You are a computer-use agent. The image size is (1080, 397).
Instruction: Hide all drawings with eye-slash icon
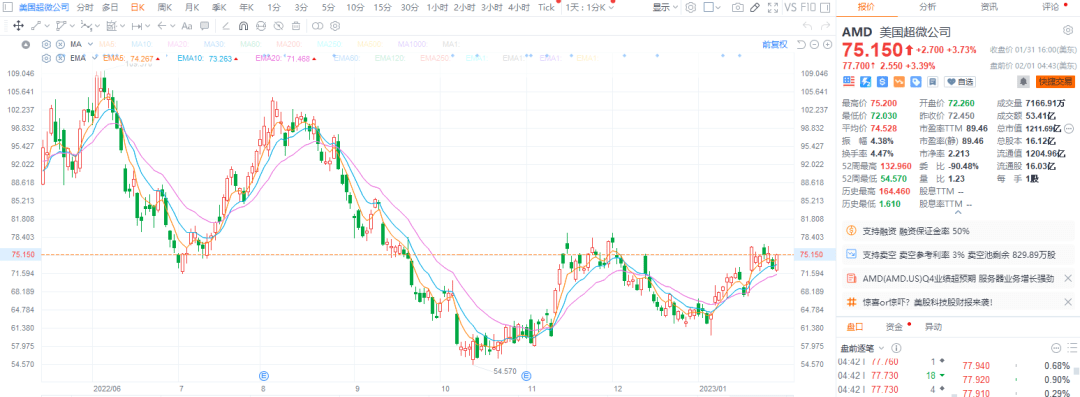(278, 26)
